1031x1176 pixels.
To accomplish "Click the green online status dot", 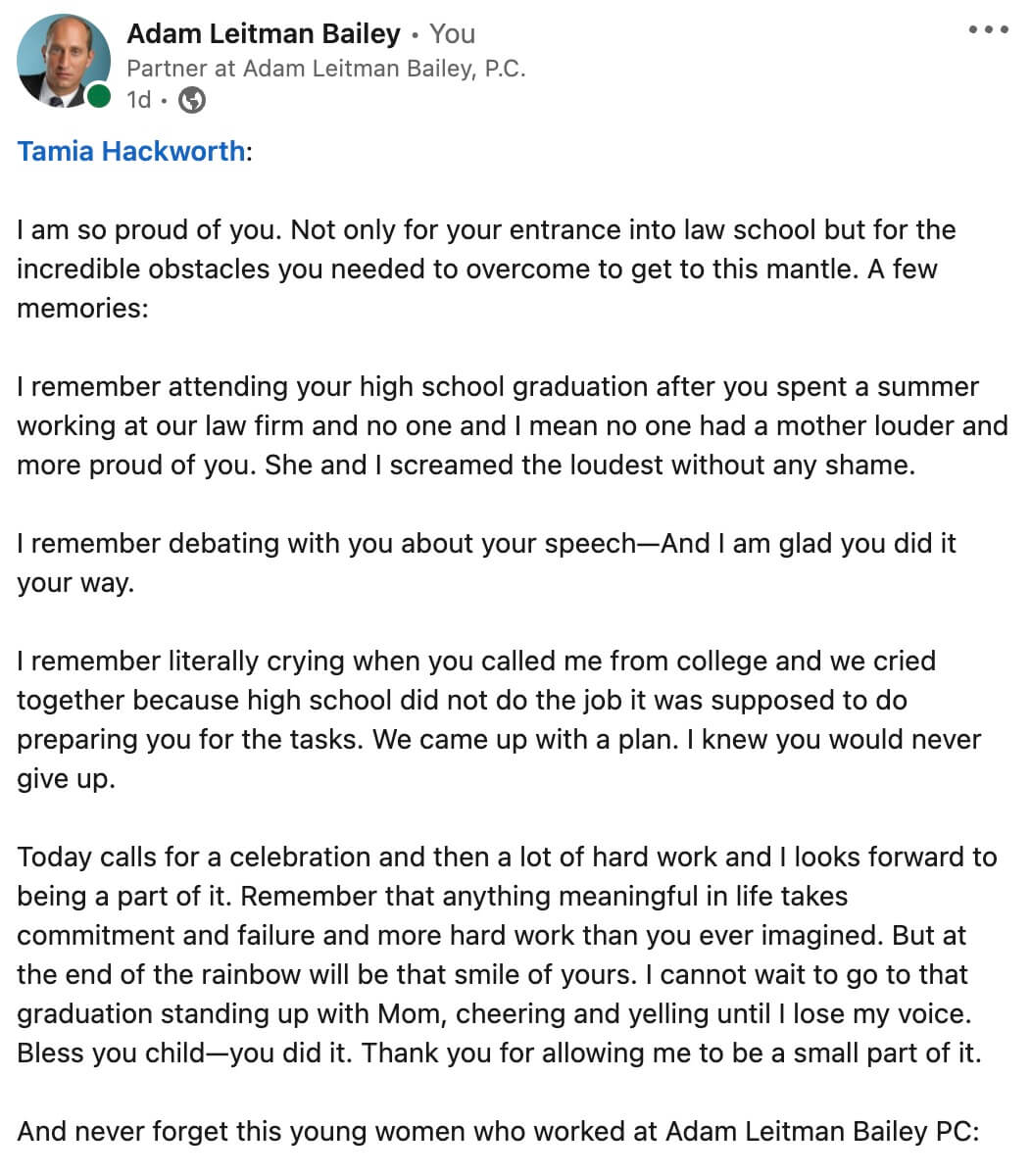I will (x=99, y=97).
